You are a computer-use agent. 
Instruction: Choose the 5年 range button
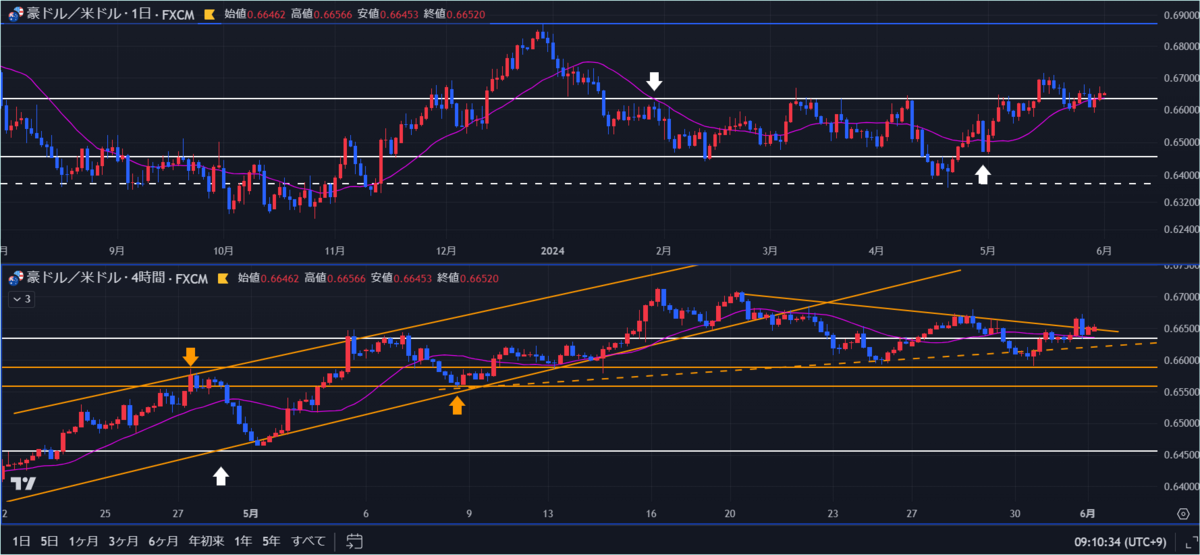point(271,541)
